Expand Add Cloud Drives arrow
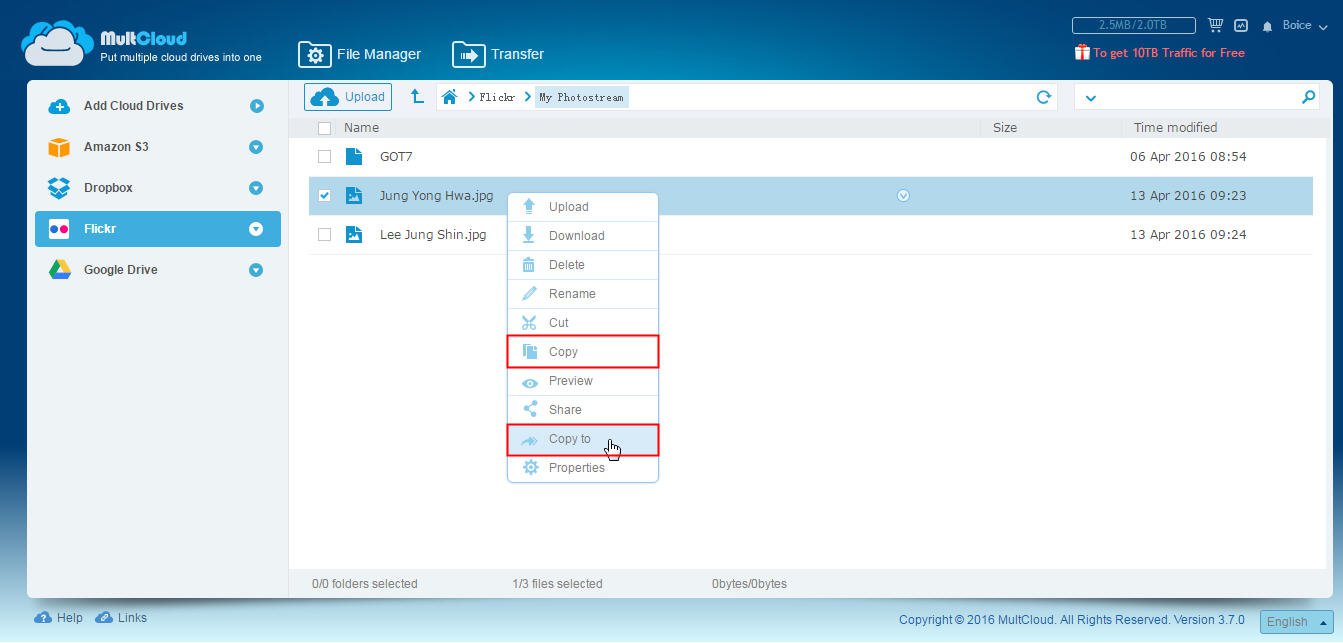1343x643 pixels. (256, 106)
